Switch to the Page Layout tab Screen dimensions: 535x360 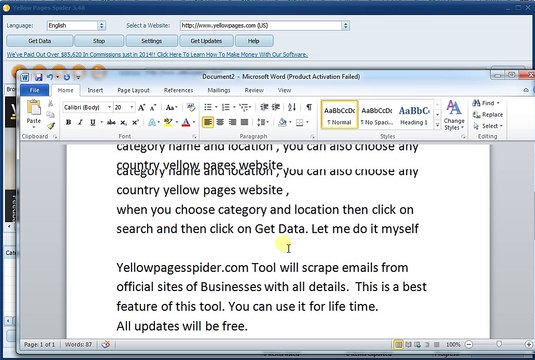pyautogui.click(x=133, y=90)
